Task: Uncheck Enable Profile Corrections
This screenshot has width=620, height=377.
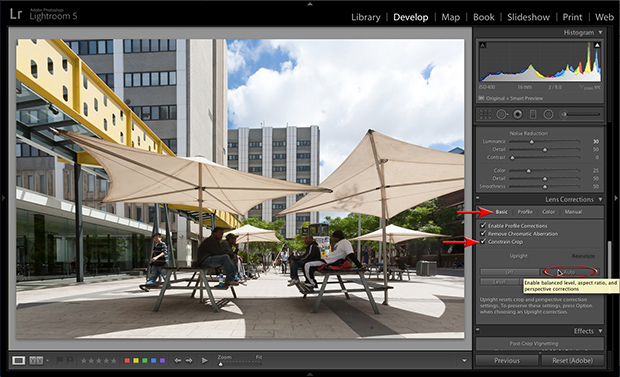Action: tap(483, 225)
